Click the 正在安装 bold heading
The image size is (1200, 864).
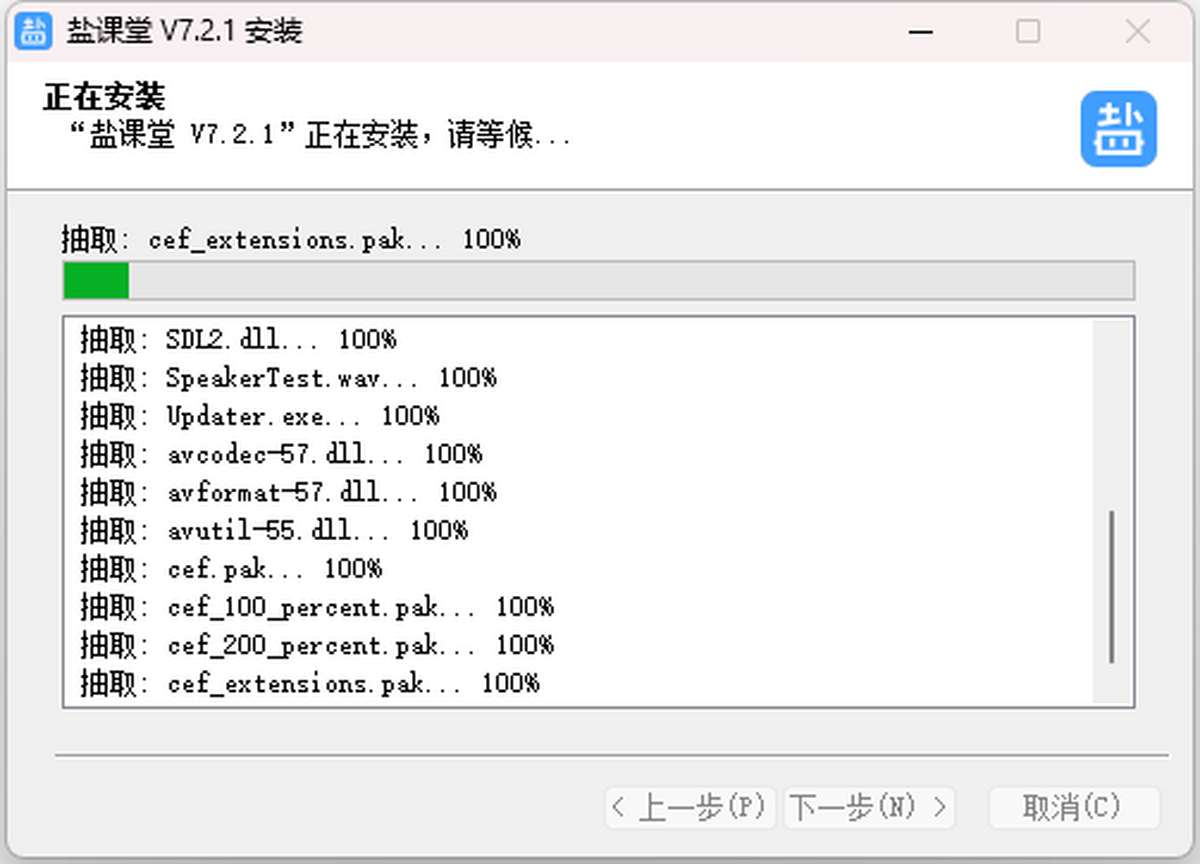click(104, 97)
